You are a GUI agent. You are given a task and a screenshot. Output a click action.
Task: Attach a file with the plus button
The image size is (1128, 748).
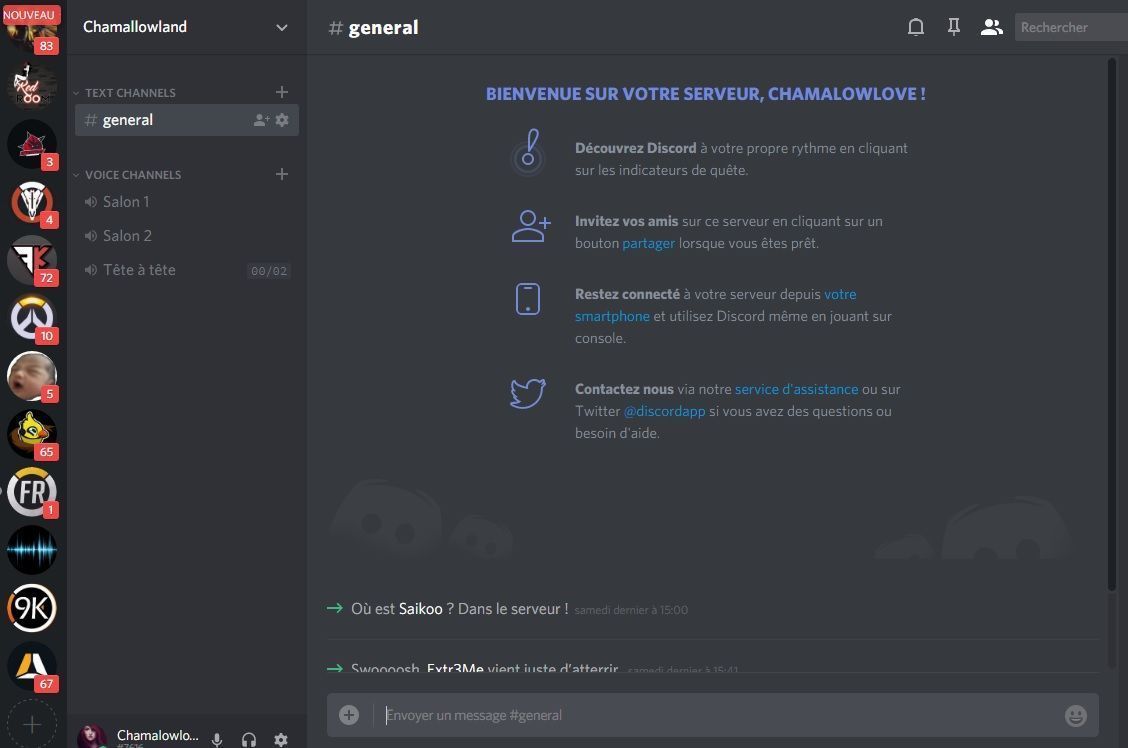[x=349, y=715]
